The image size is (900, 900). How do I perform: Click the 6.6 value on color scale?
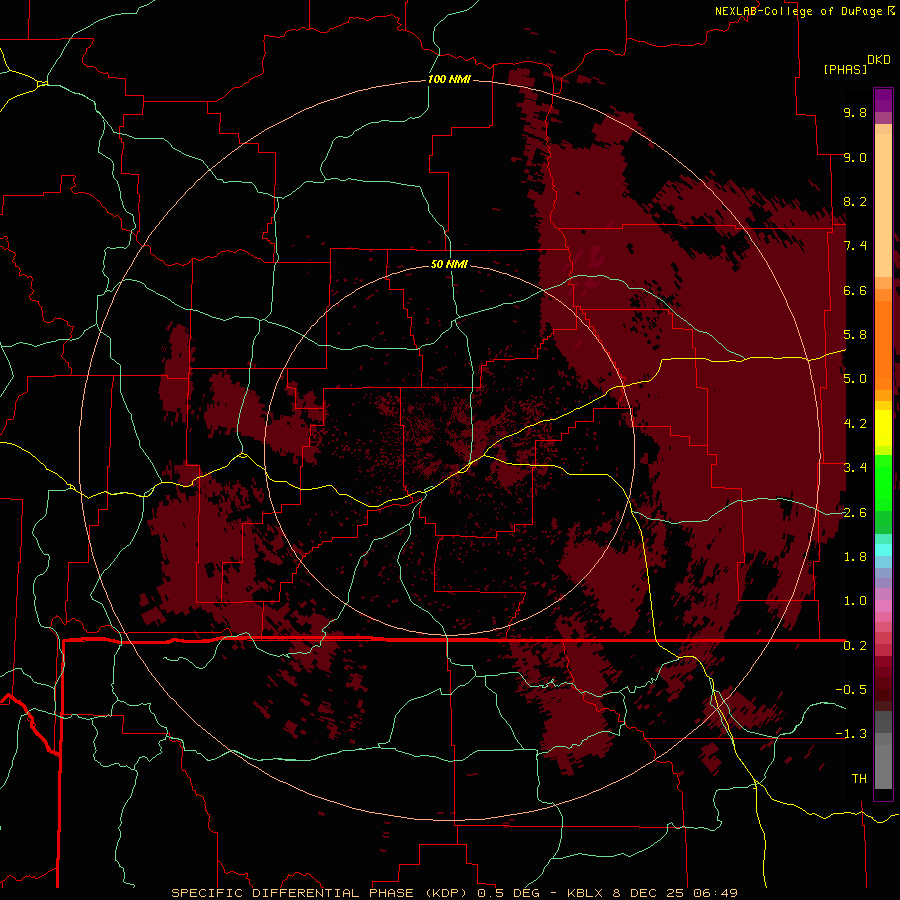[x=855, y=291]
